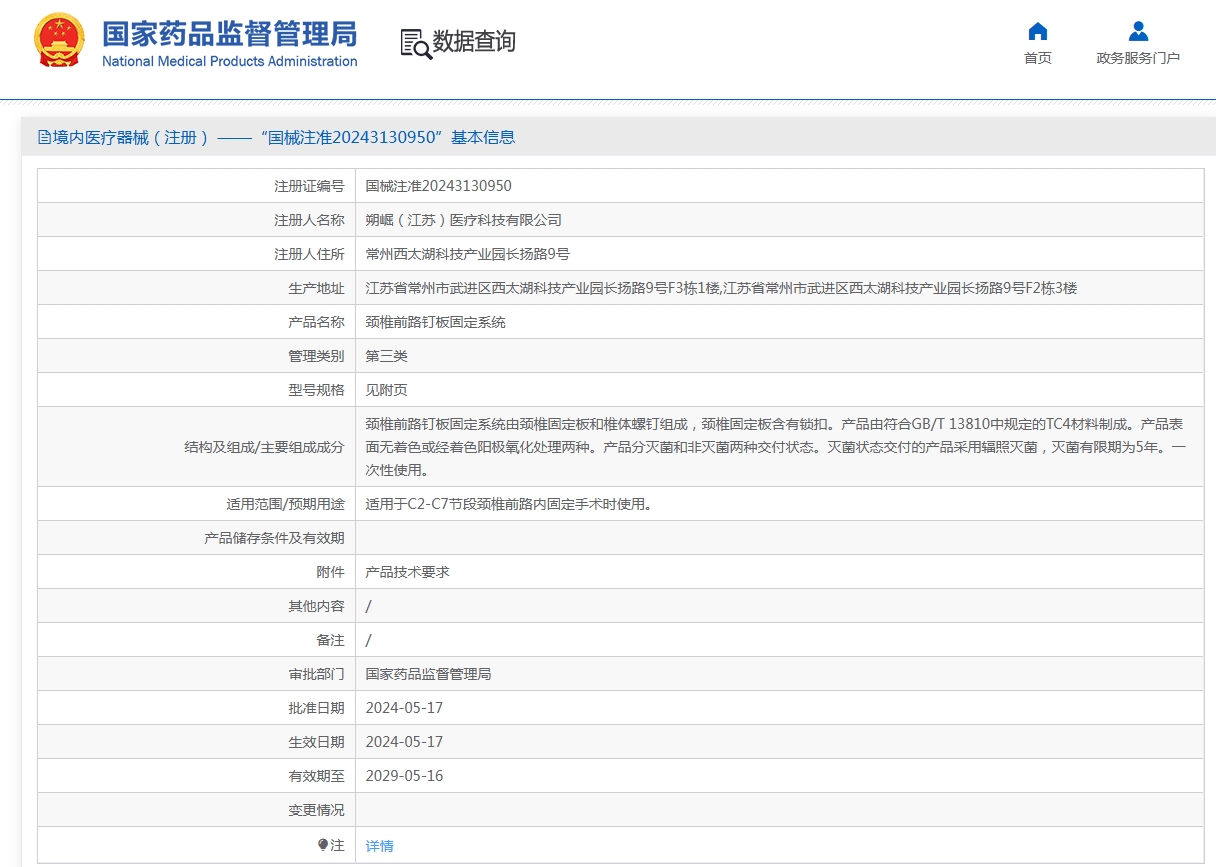Select address 常州西太湖科技产业园长扬路9号
Viewport: 1216px width, 867px height.
coord(468,254)
